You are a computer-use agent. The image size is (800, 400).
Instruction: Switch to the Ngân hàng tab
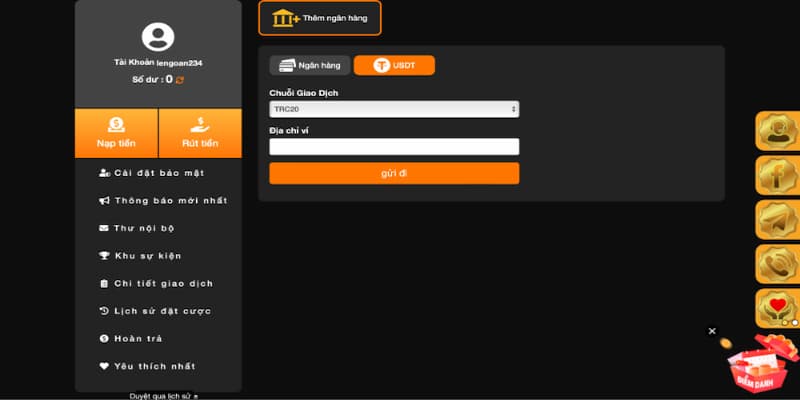point(310,65)
